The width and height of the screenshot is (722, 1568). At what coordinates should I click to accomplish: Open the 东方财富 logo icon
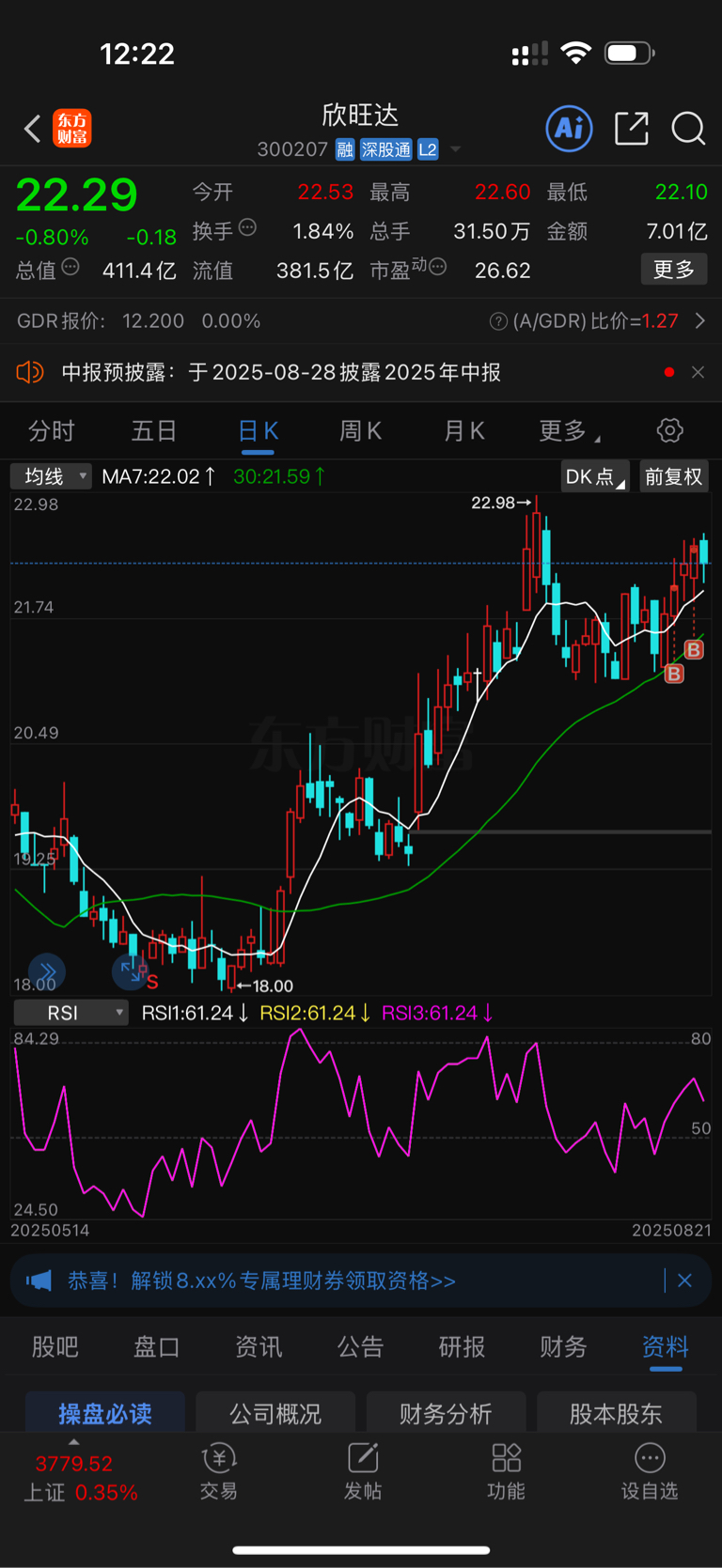coord(72,129)
